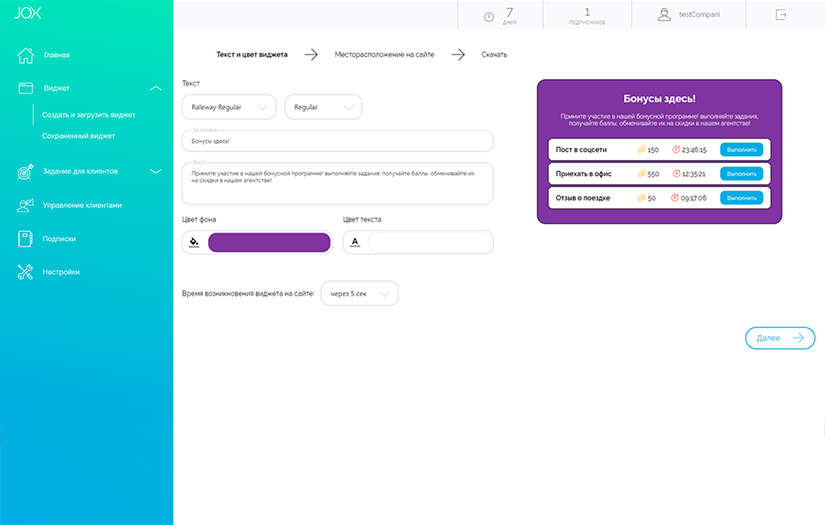Click Выполнить for Пост в соцсети
This screenshot has height=525, width=825.
click(741, 149)
